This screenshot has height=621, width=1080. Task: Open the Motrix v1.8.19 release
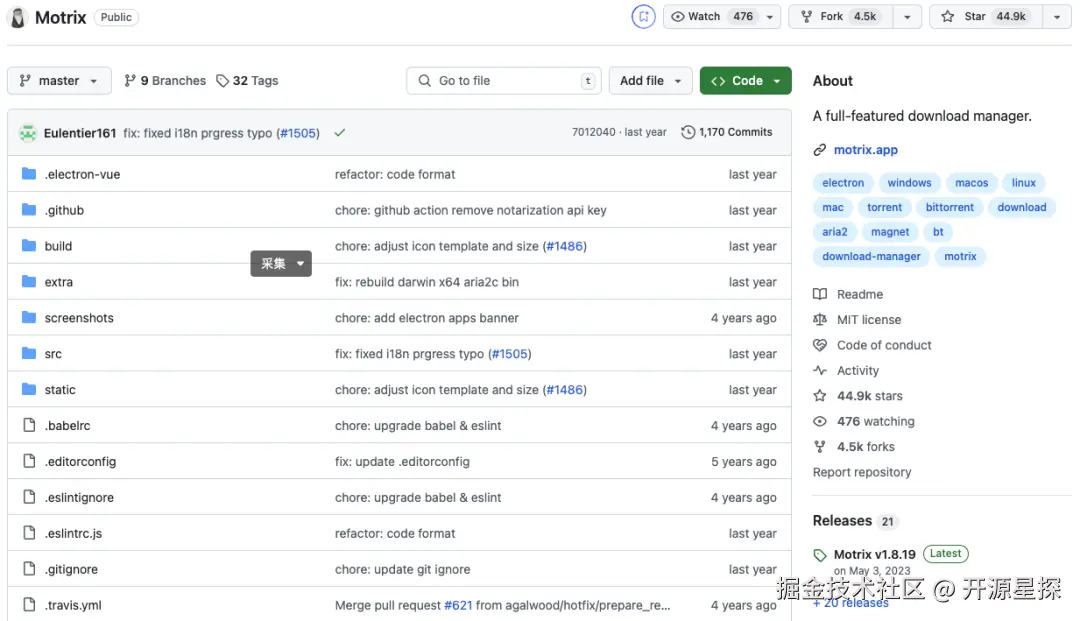tap(875, 555)
